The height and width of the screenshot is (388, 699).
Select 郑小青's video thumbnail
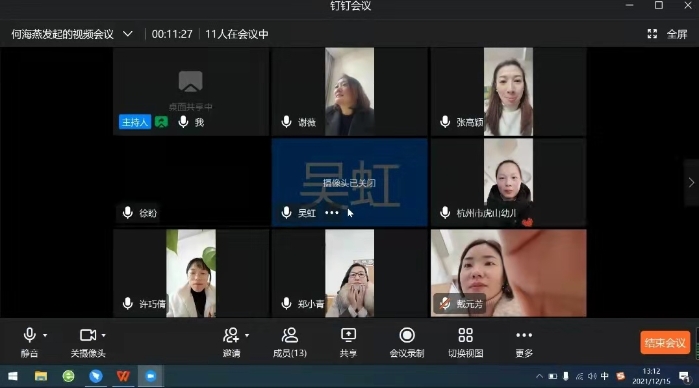pyautogui.click(x=350, y=273)
